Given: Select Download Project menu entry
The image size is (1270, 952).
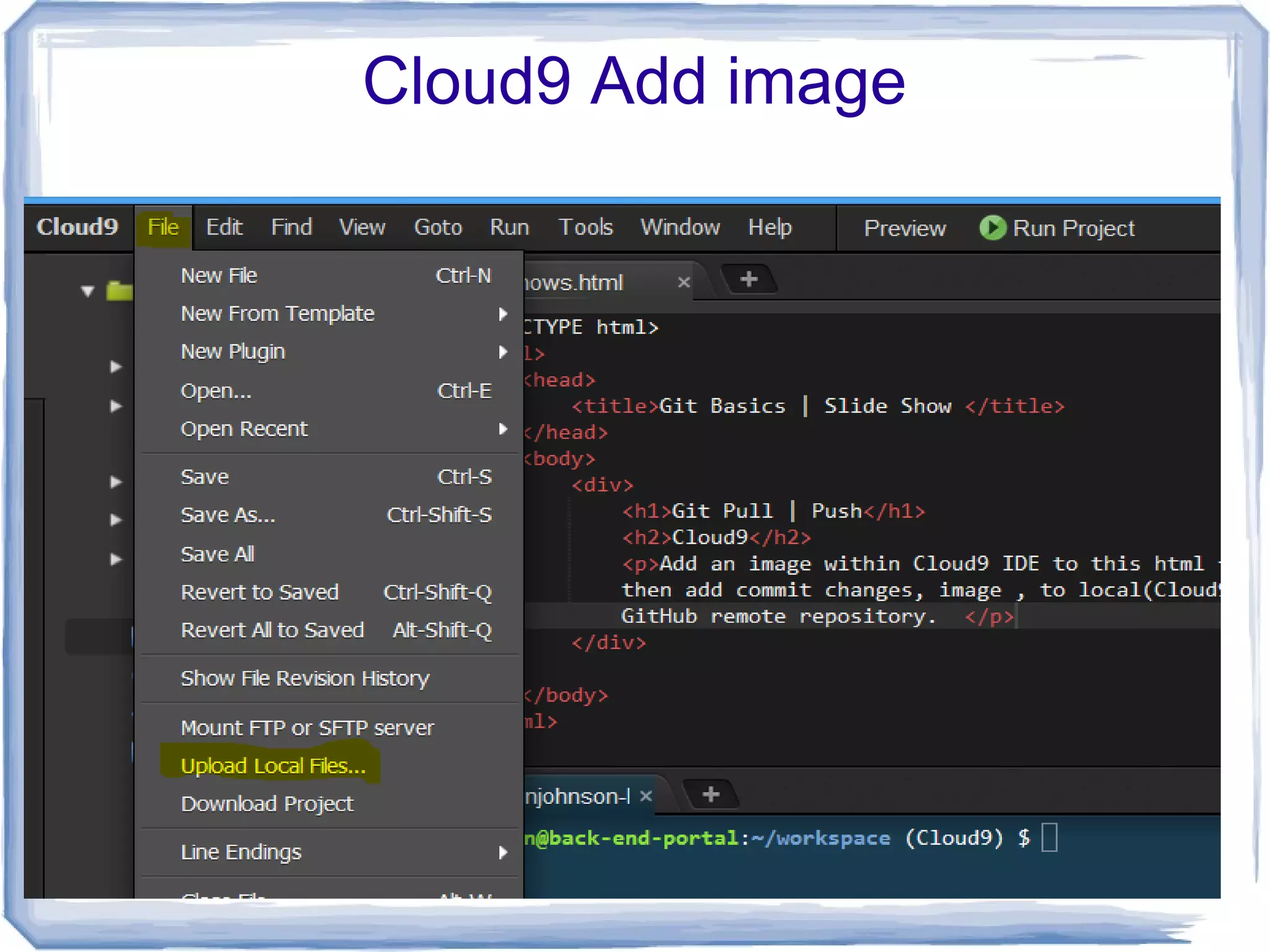Looking at the screenshot, I should point(267,804).
